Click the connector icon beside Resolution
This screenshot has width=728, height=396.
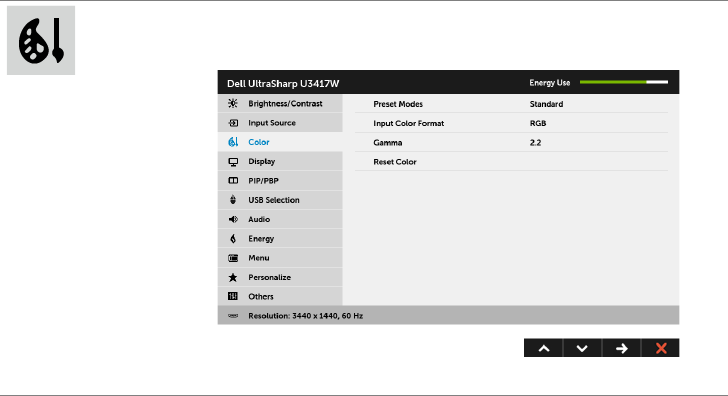233,316
